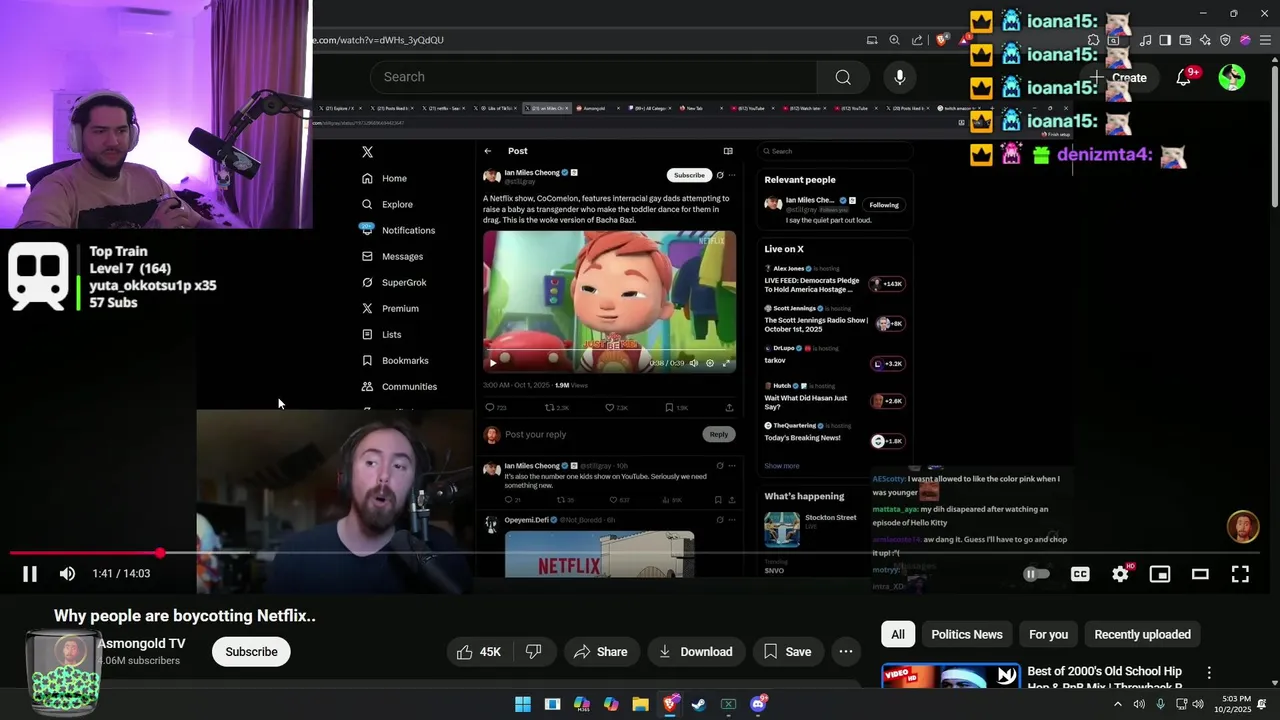The image size is (1280, 720).
Task: Open Leo AI sparkle icon
Action: tap(1206, 40)
